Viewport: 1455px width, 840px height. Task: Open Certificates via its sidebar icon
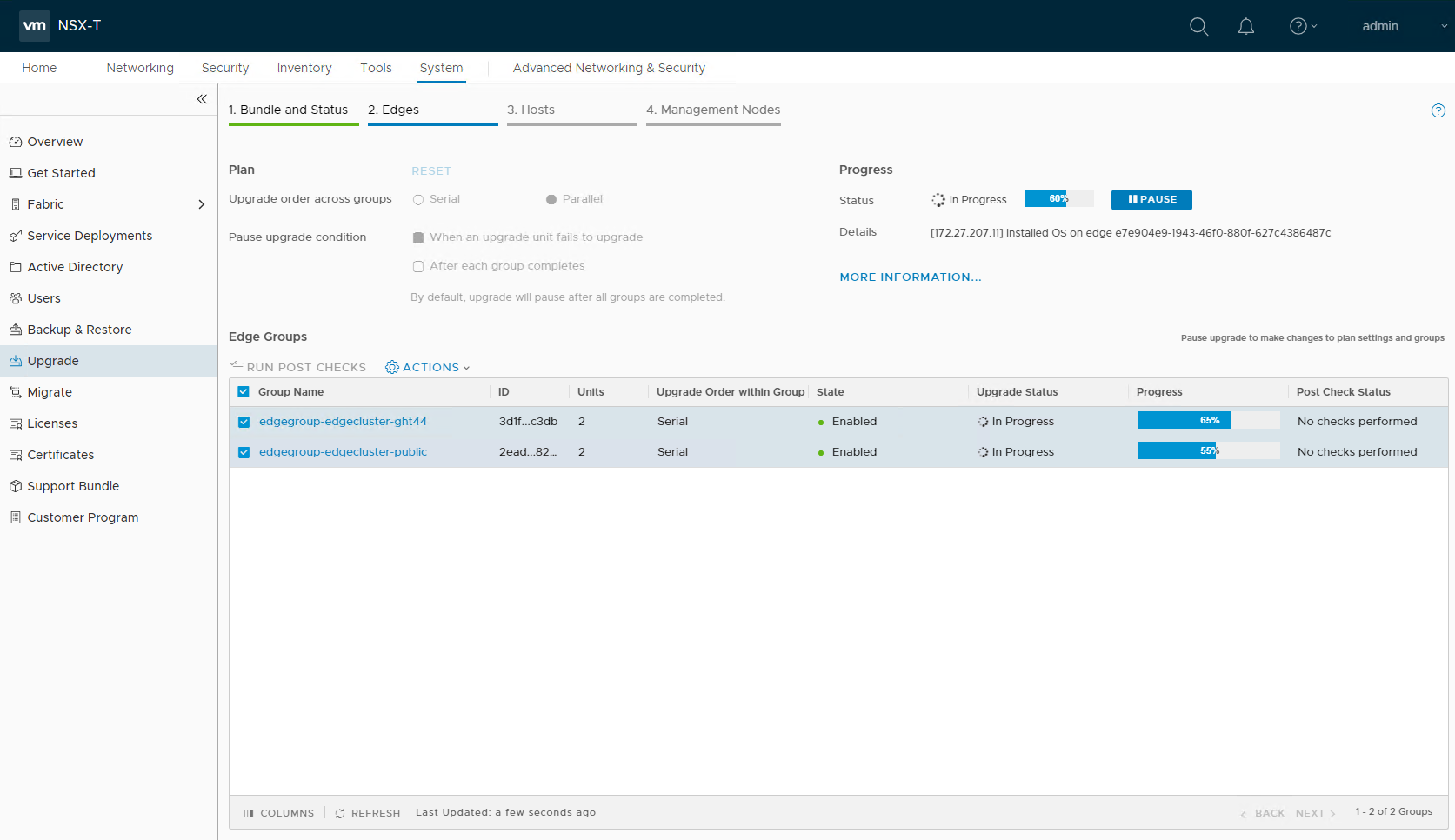[16, 455]
